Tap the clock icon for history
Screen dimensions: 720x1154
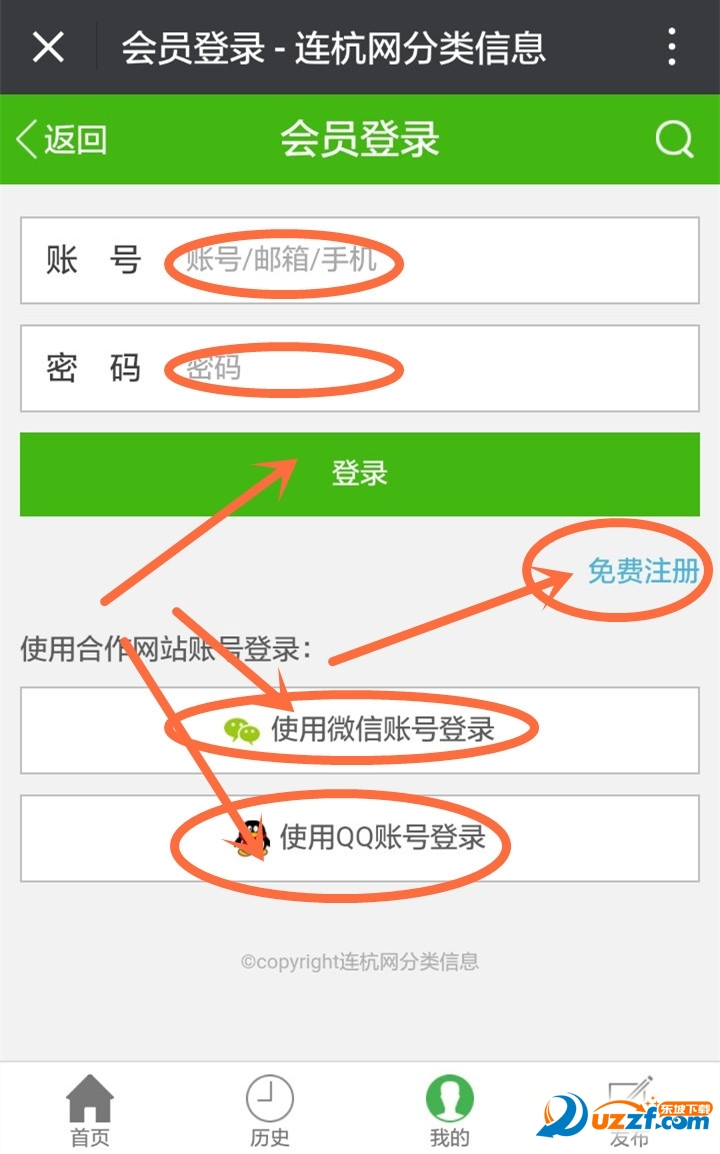(269, 1098)
